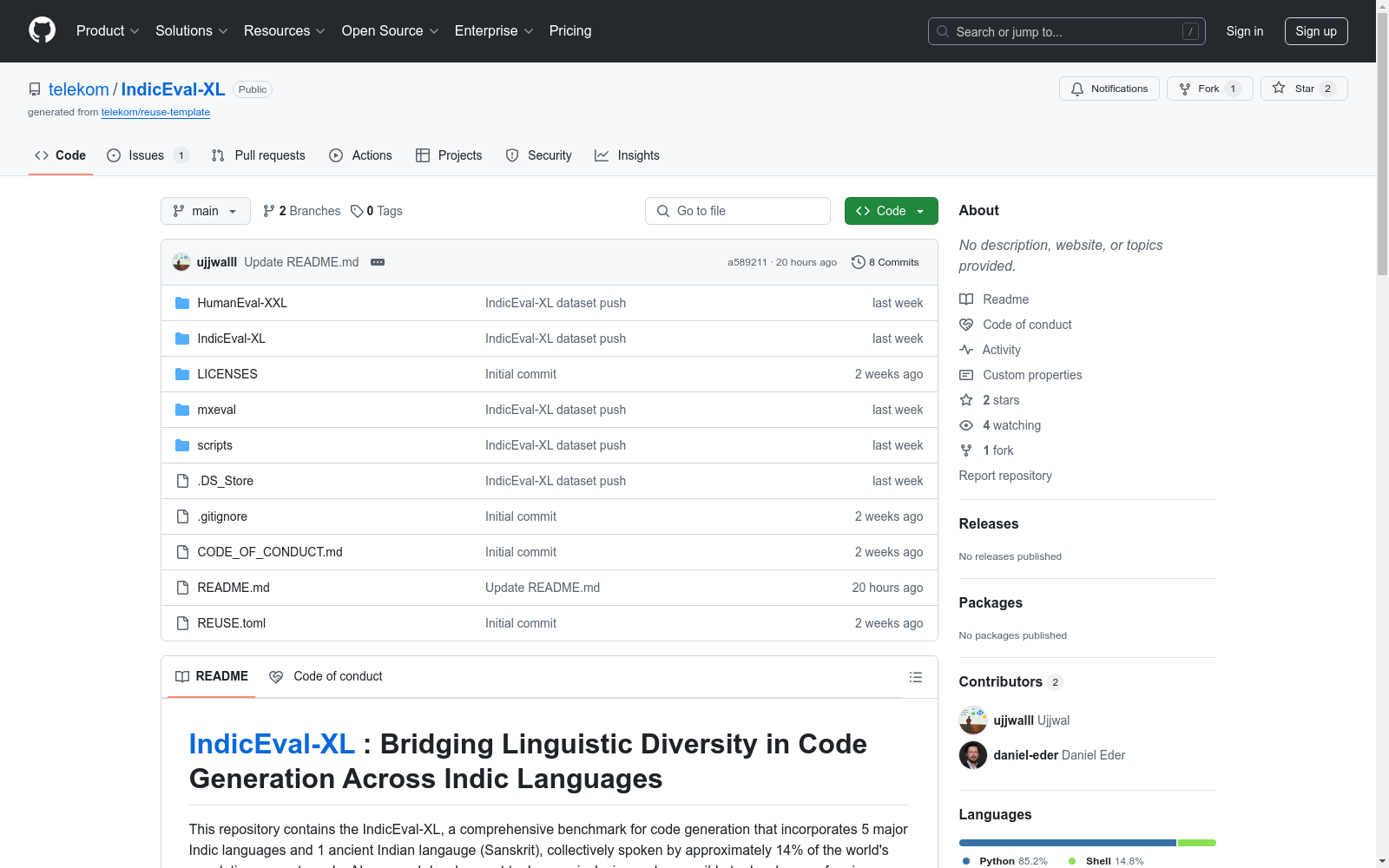The width and height of the screenshot is (1389, 868).
Task: Click the Shell green language bar segment
Action: click(1197, 843)
